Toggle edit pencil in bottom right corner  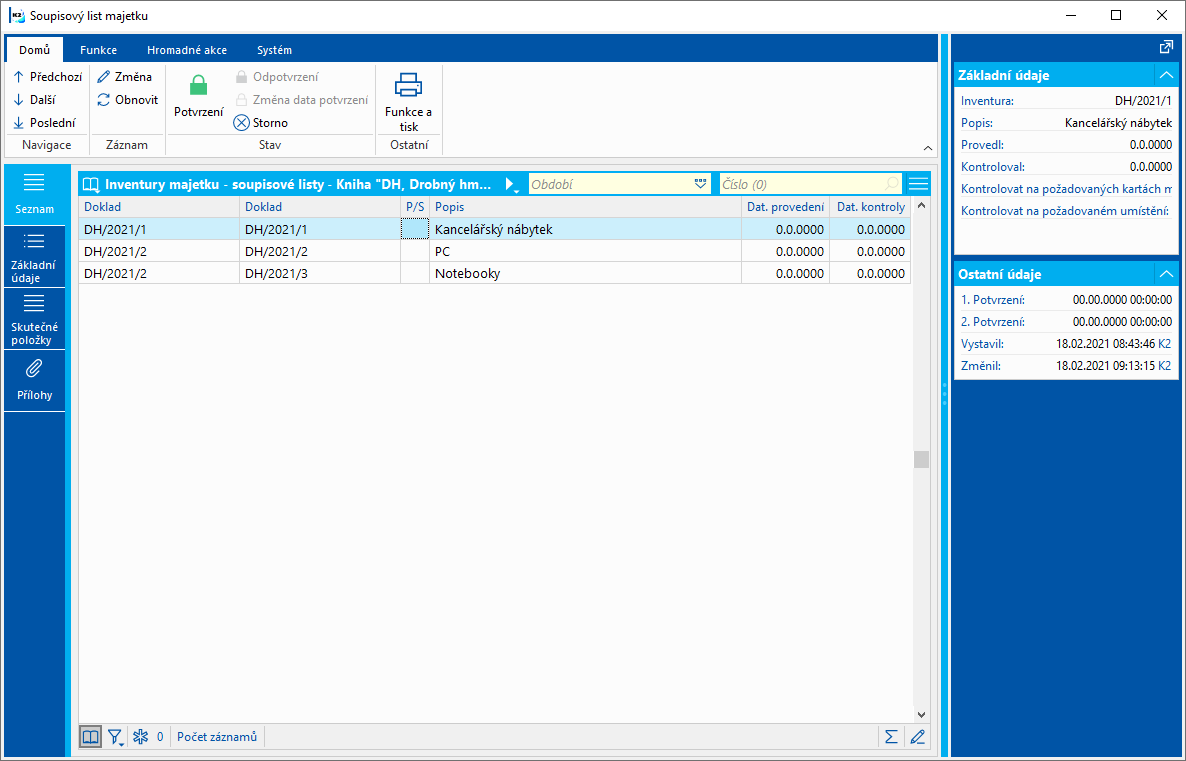(x=917, y=737)
